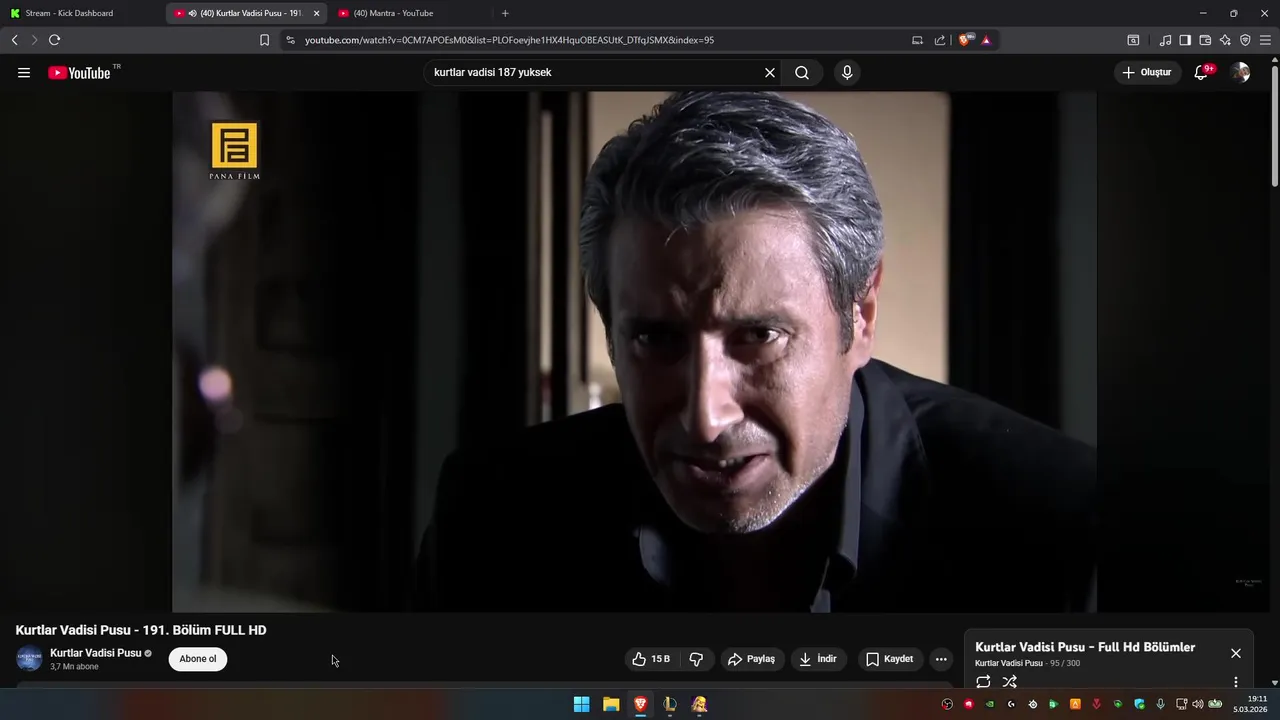Clear the search box with the X
Viewport: 1280px width, 720px height.
tap(770, 72)
